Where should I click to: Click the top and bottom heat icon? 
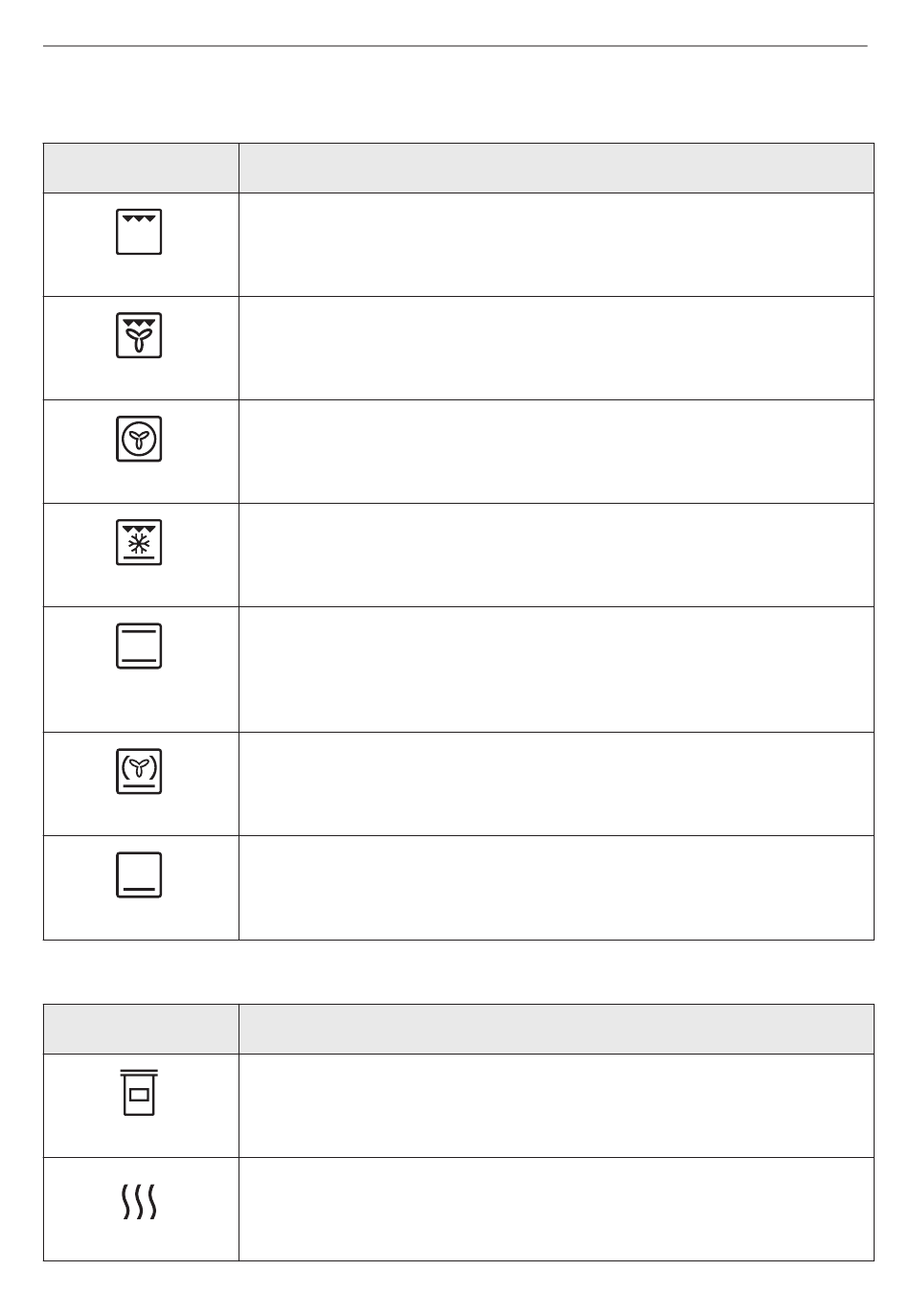pos(139,646)
